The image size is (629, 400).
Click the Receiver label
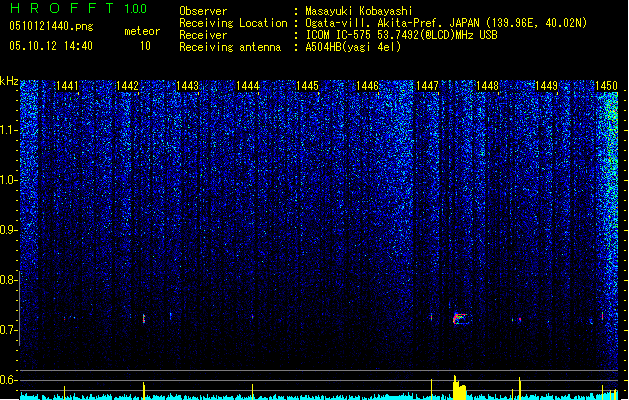pos(203,35)
